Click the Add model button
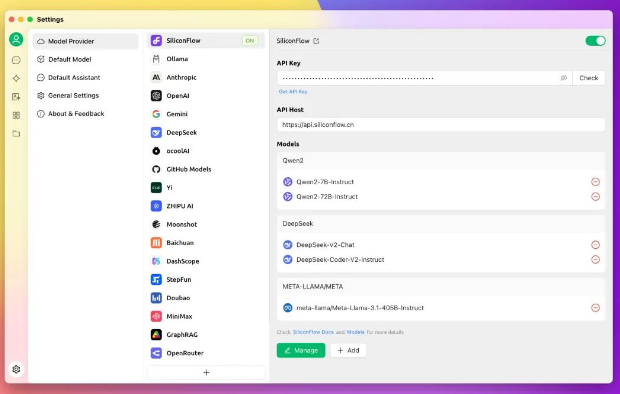This screenshot has width=620, height=394. [x=348, y=350]
